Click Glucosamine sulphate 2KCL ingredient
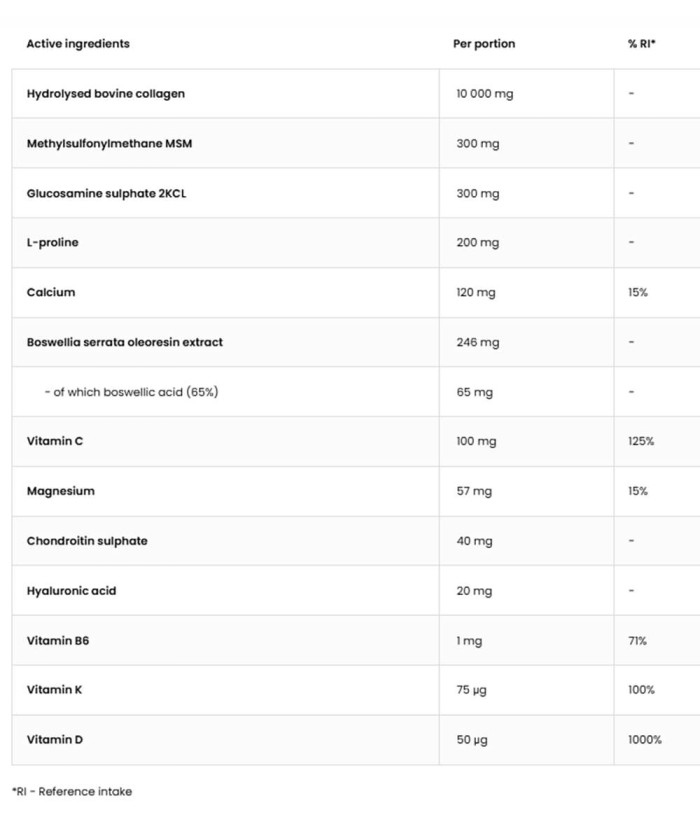700x840 pixels. tap(107, 193)
